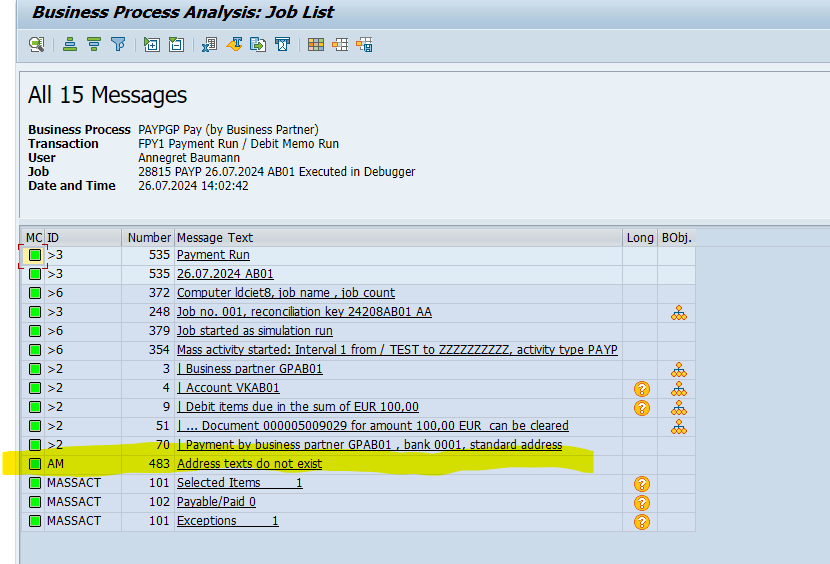Set a filter with the funnel icon
Image resolution: width=830 pixels, height=564 pixels.
[x=118, y=44]
